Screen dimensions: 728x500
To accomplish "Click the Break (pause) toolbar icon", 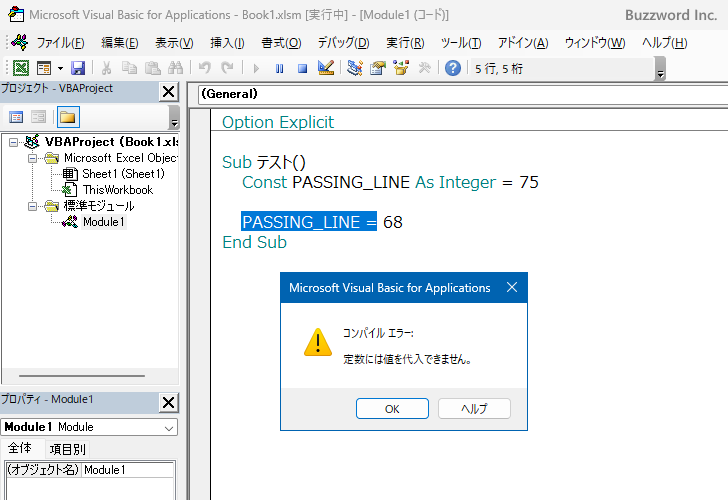I will point(279,68).
